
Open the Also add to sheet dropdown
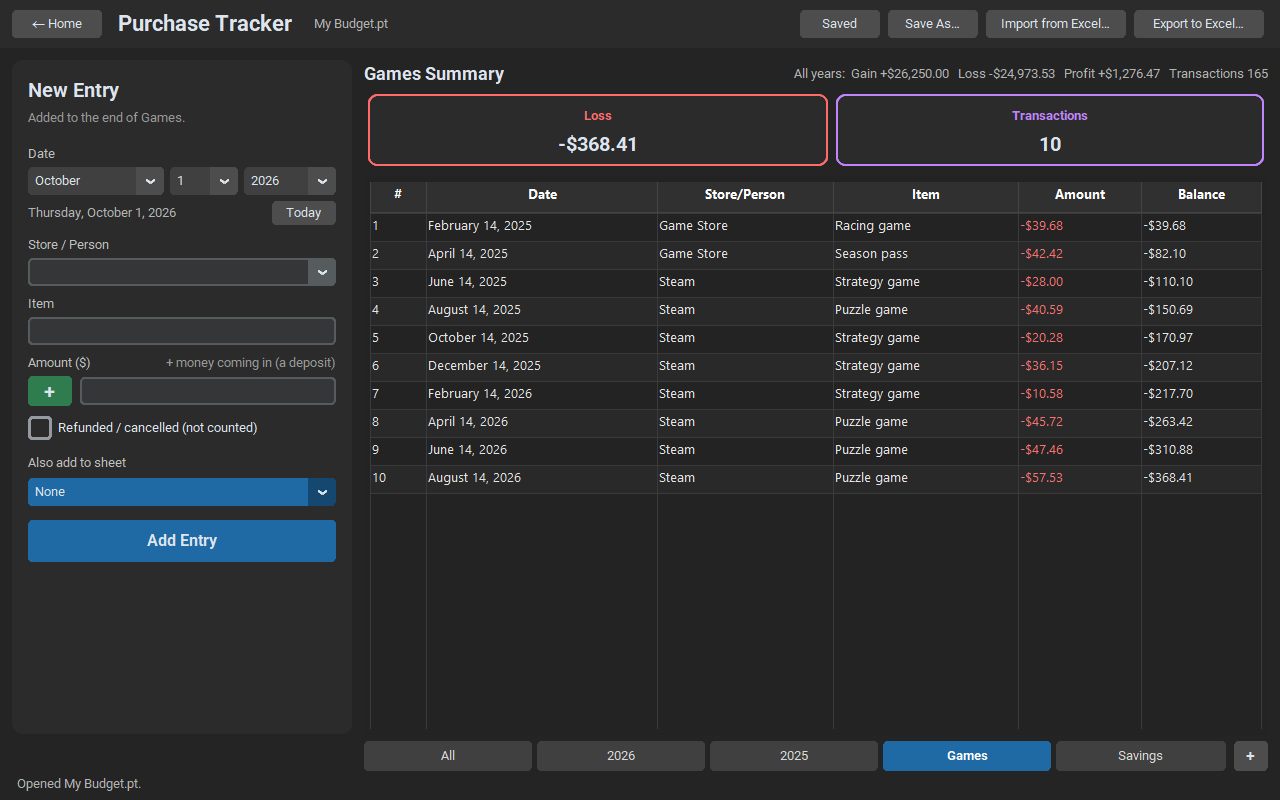point(182,492)
